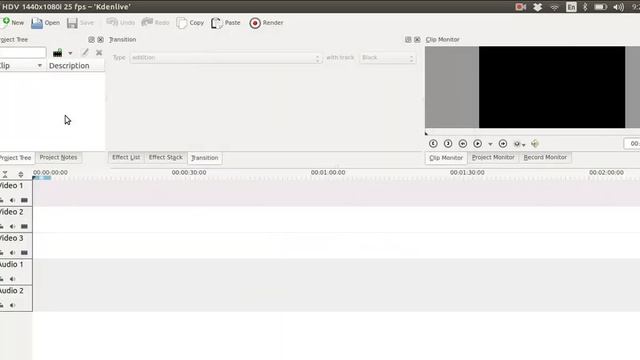Open the monitor settings gear dropdown
The image size is (640, 360).
519,144
